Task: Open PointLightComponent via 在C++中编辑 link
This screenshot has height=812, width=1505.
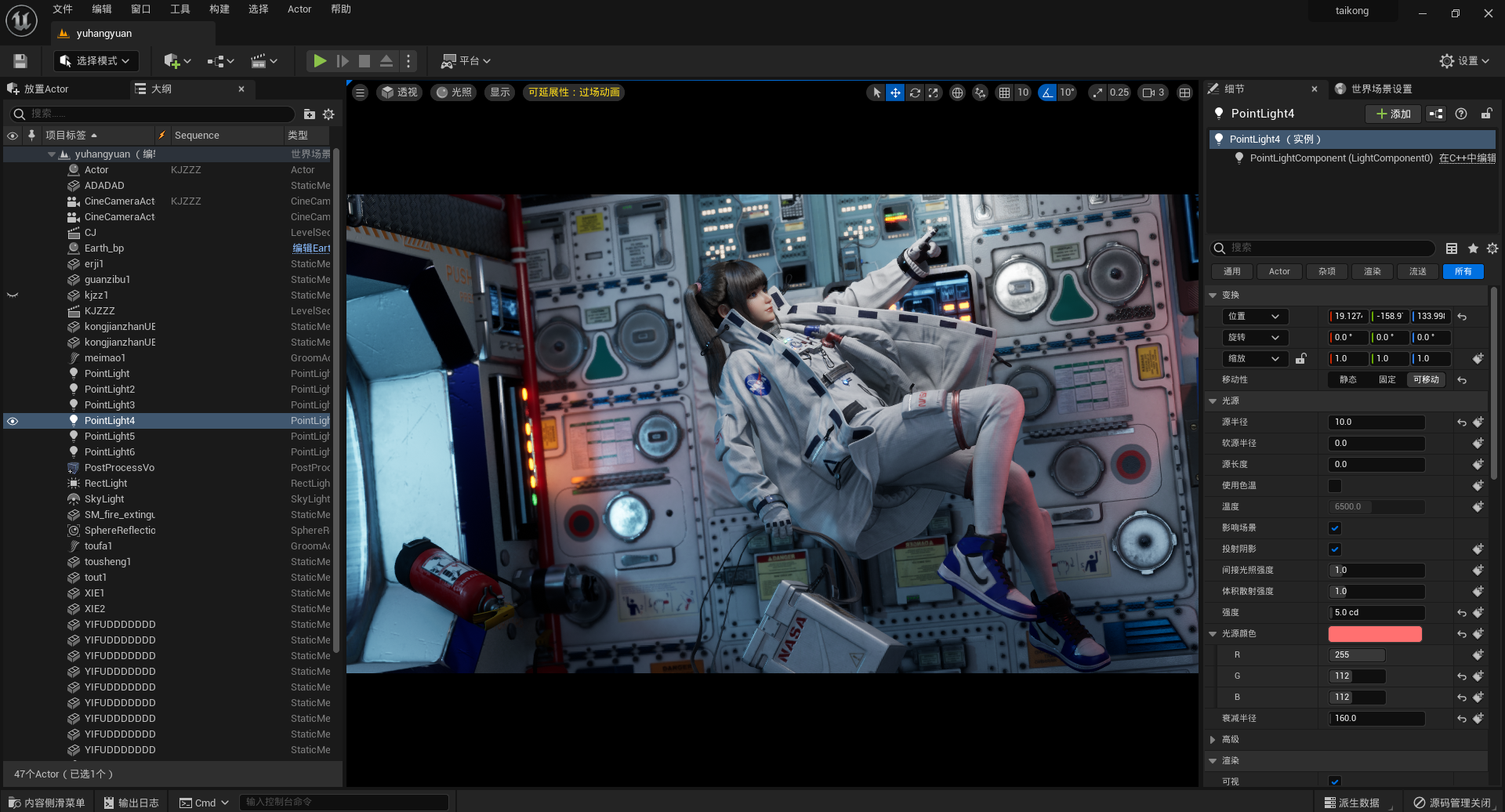Action: tap(1468, 158)
